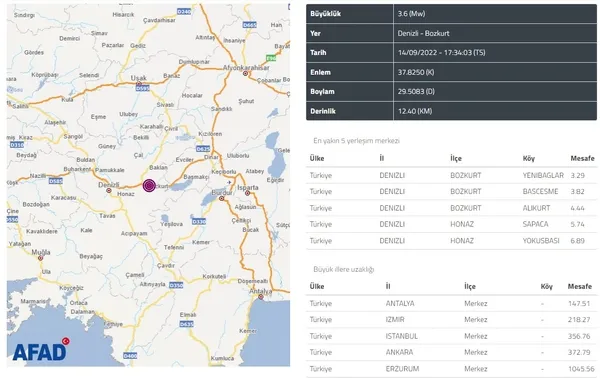Click the 6.89 distance value
600x378 pixels.
(x=577, y=241)
